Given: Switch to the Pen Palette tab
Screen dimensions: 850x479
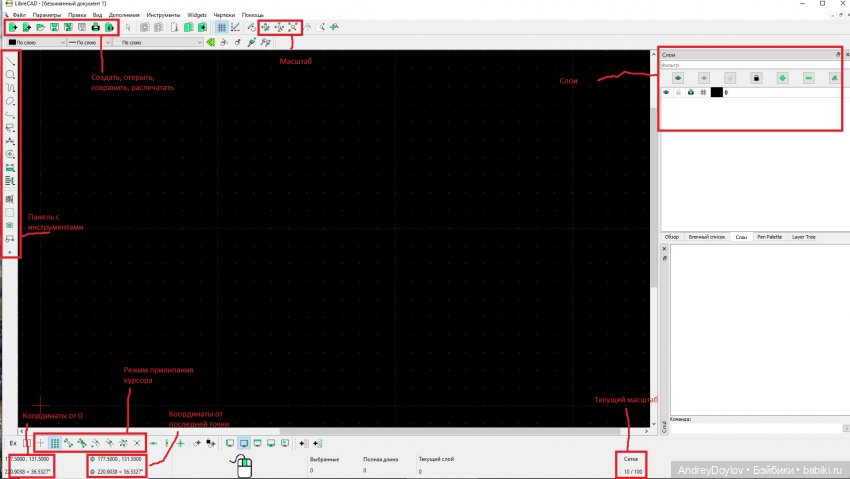Looking at the screenshot, I should [770, 237].
